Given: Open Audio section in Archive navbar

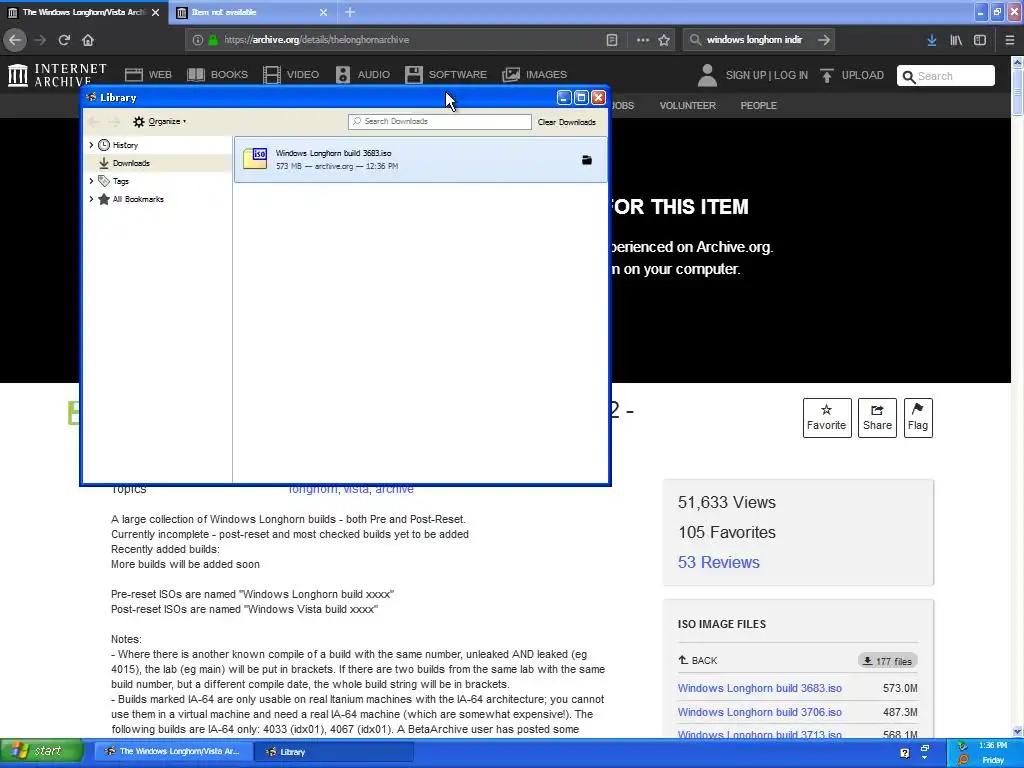Looking at the screenshot, I should (362, 74).
